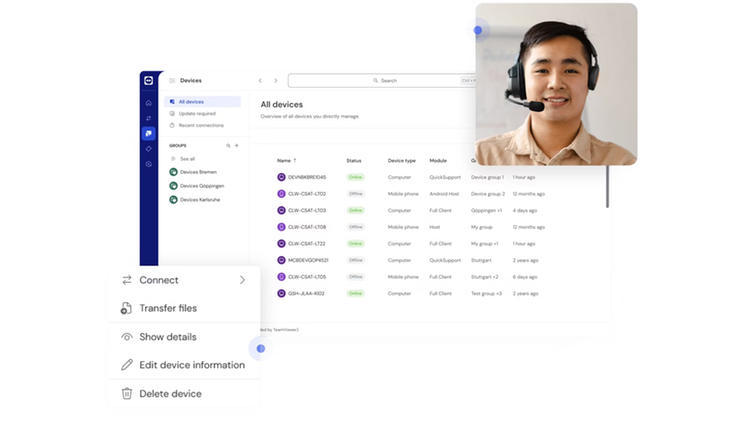This screenshot has width=750, height=424.
Task: Click the Device group 2 cell
Action: pyautogui.click(x=488, y=194)
